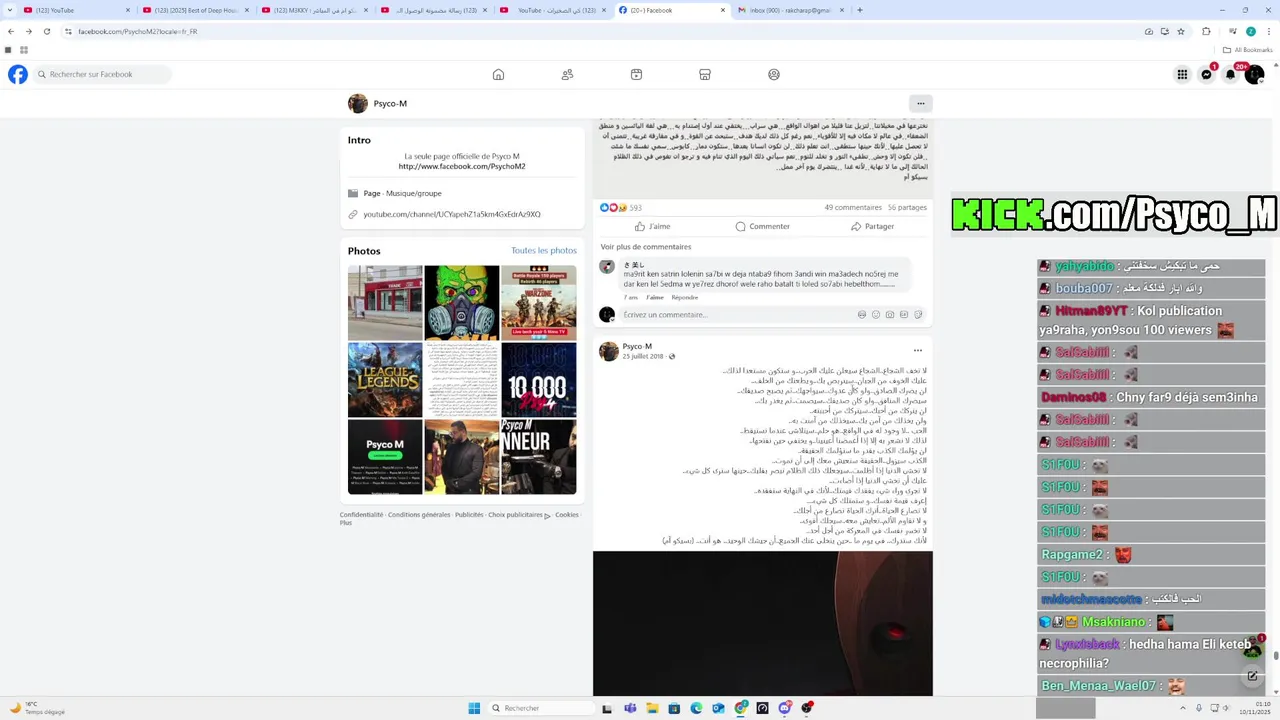1280x720 pixels.
Task: Open the Watch video icon in top navigation
Action: (636, 74)
